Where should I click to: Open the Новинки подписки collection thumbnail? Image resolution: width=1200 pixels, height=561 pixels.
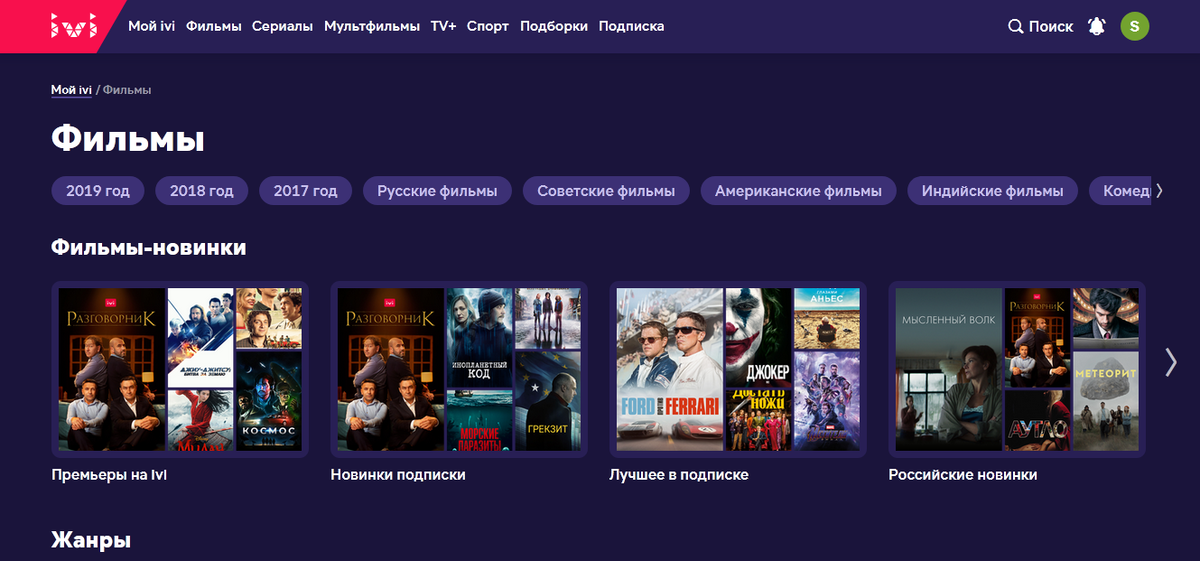pyautogui.click(x=459, y=369)
